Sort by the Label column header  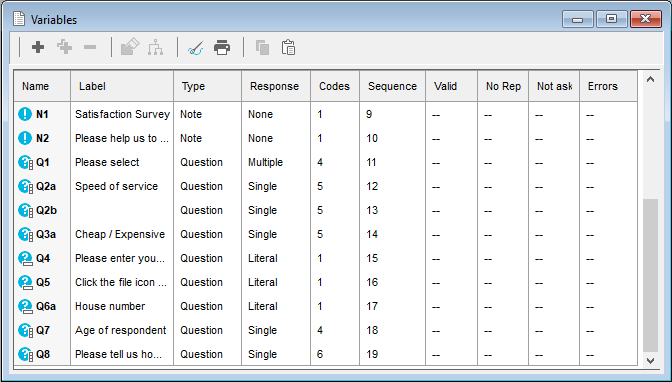[x=122, y=86]
